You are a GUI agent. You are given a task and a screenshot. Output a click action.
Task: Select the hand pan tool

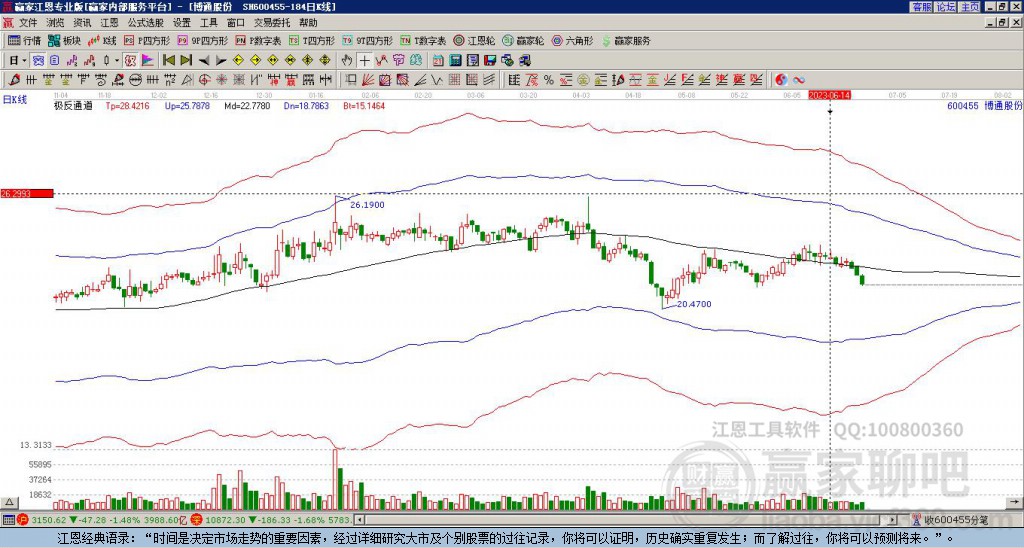pos(347,61)
